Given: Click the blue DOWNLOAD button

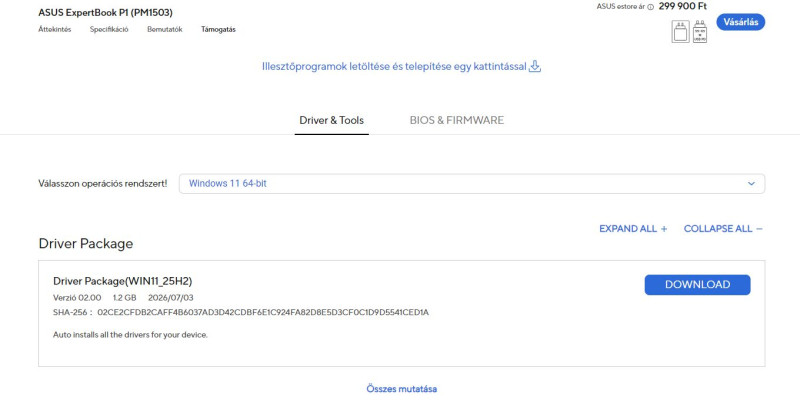Looking at the screenshot, I should (697, 285).
